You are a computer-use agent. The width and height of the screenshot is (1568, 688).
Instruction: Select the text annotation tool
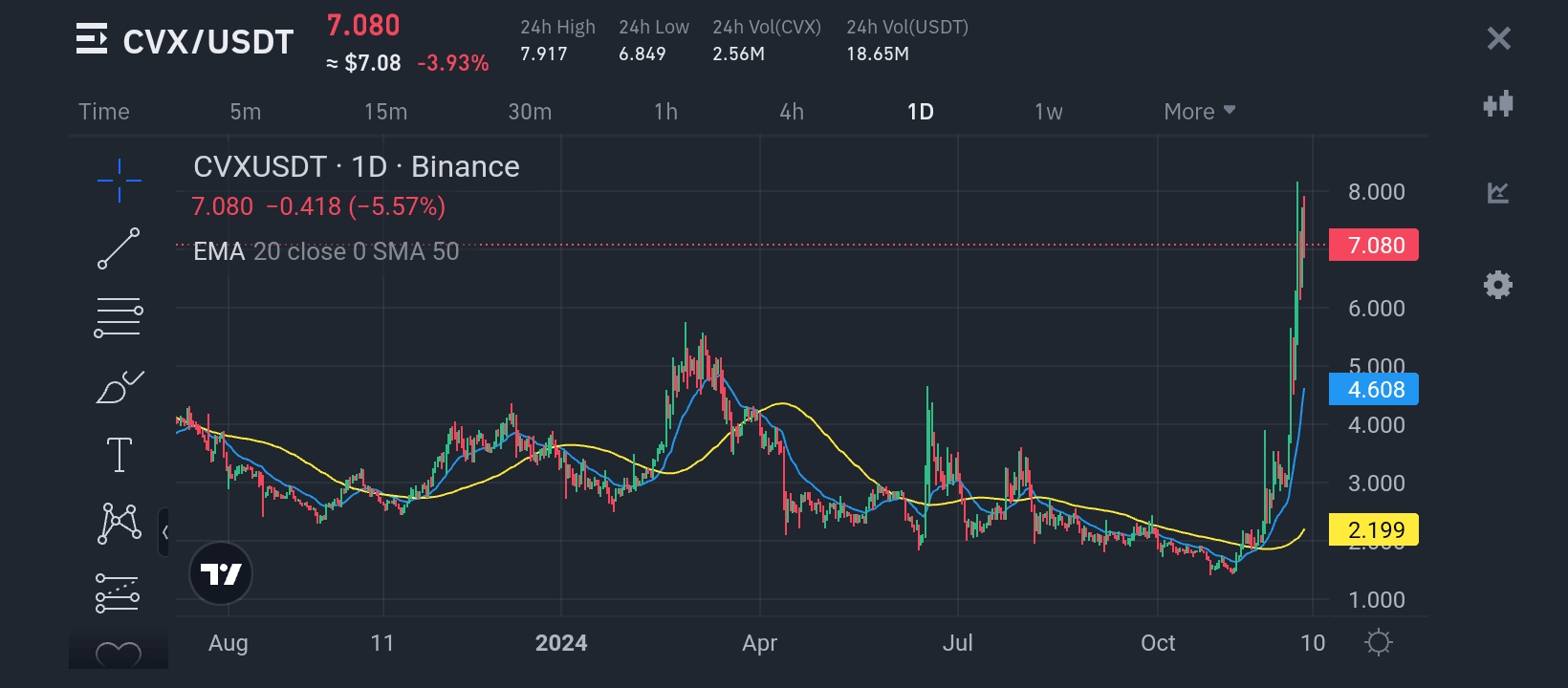tap(120, 455)
